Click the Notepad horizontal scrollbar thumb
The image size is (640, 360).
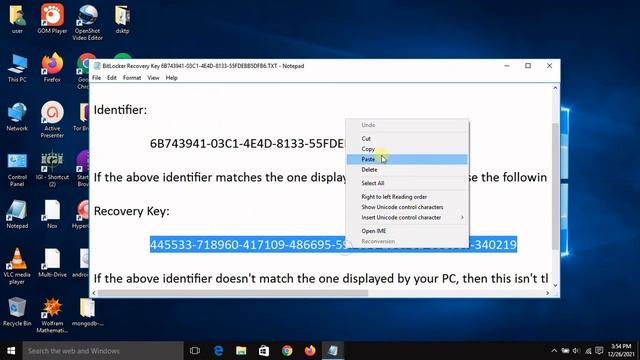tap(233, 293)
